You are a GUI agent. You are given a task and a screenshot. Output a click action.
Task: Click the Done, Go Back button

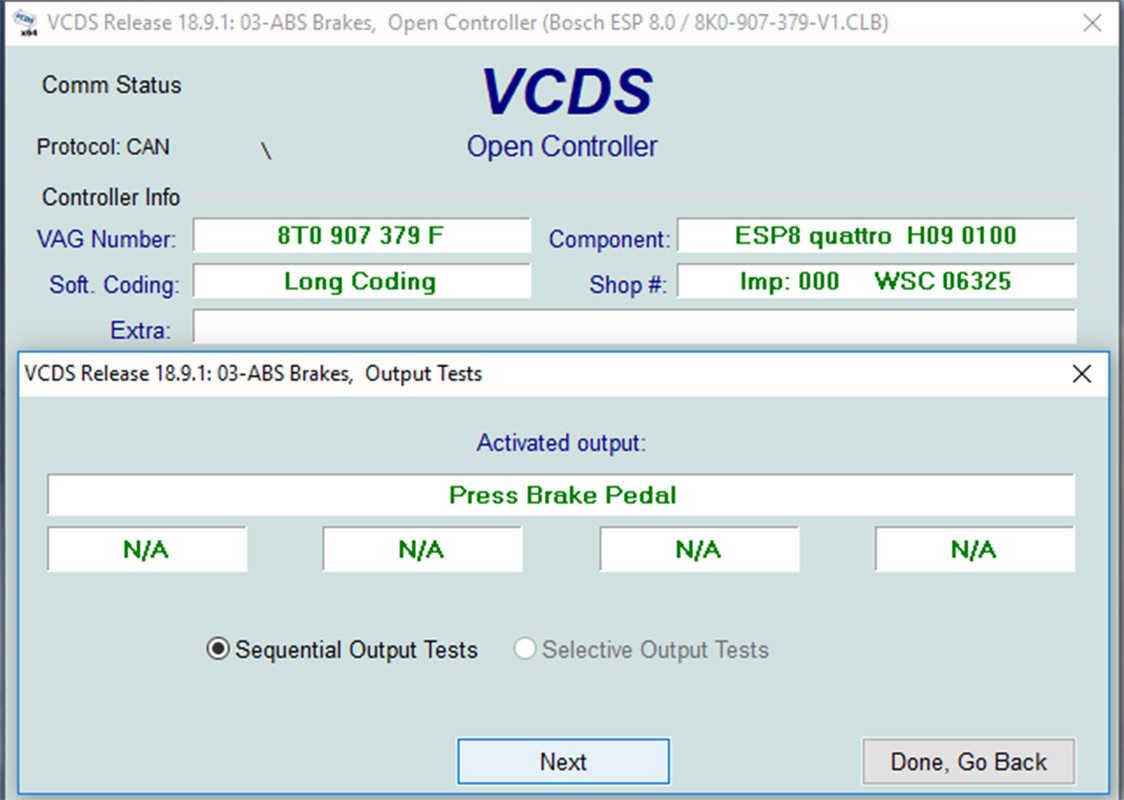968,761
